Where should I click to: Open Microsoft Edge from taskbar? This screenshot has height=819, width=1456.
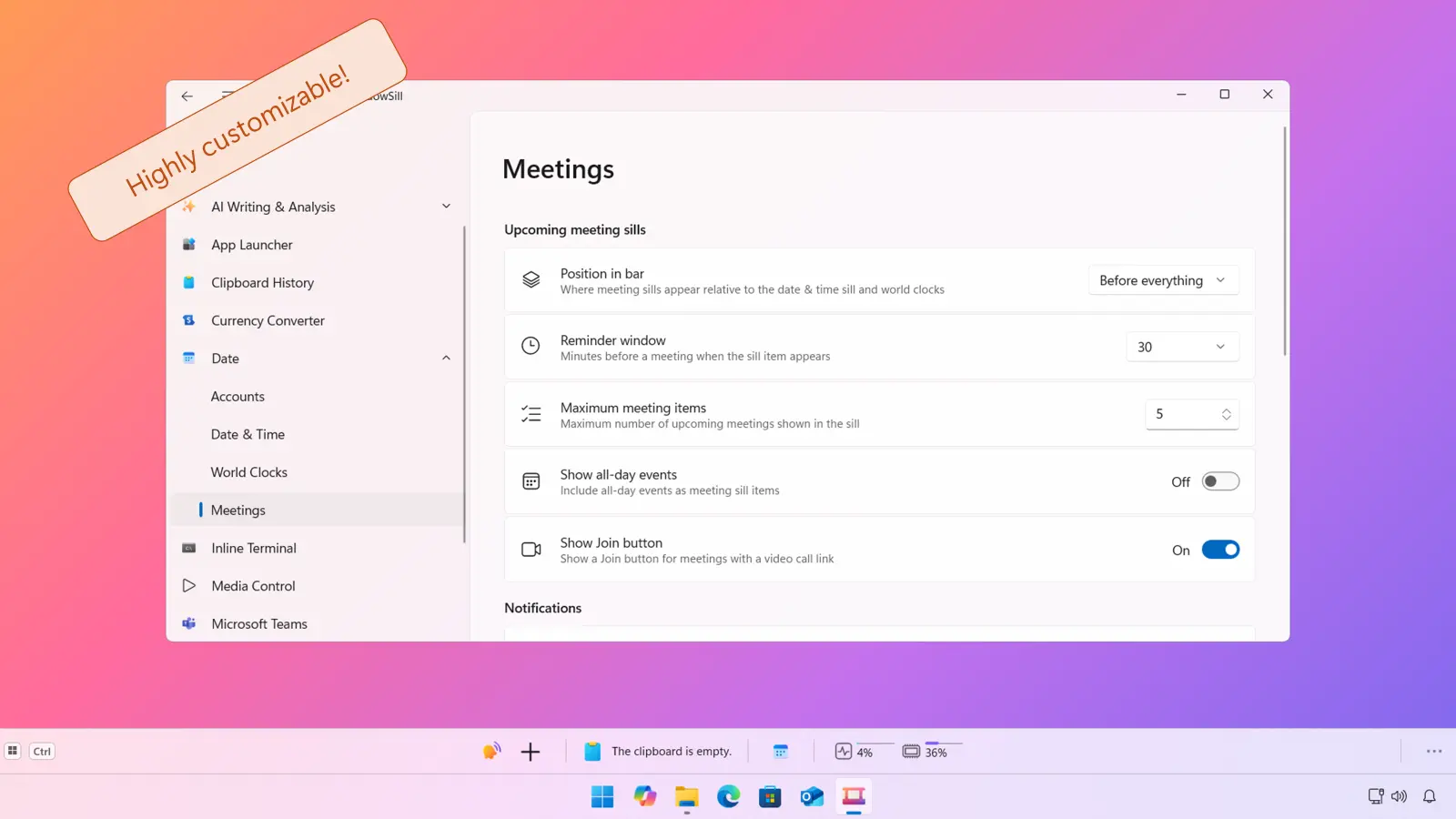(729, 797)
